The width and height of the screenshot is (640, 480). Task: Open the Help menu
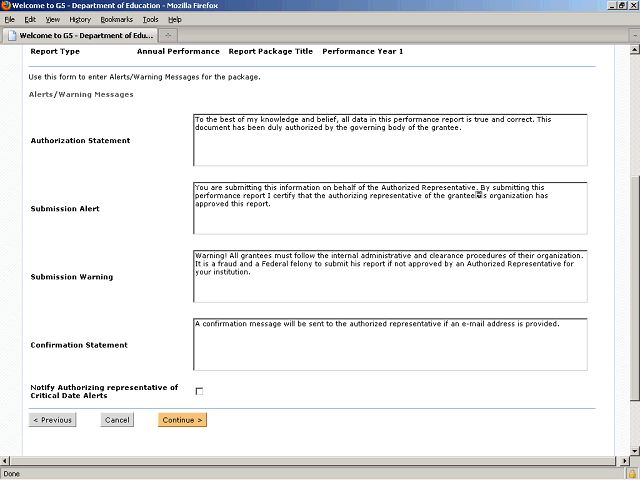tap(175, 20)
